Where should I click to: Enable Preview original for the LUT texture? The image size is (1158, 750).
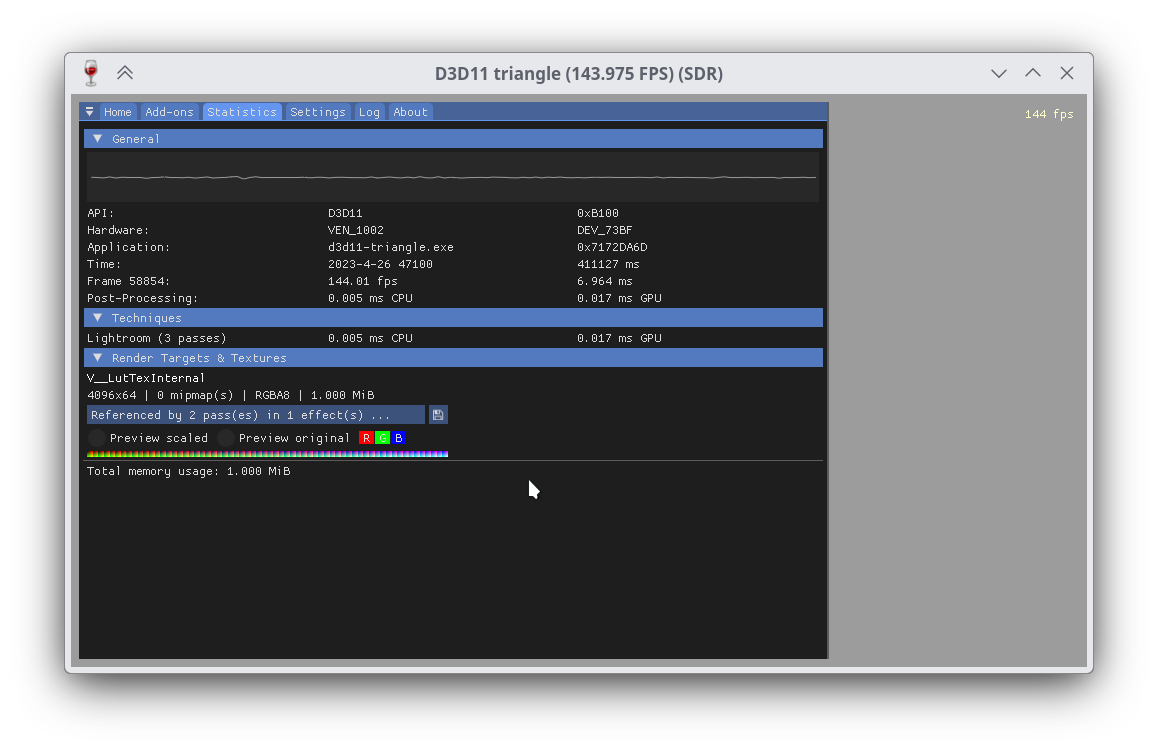[225, 437]
